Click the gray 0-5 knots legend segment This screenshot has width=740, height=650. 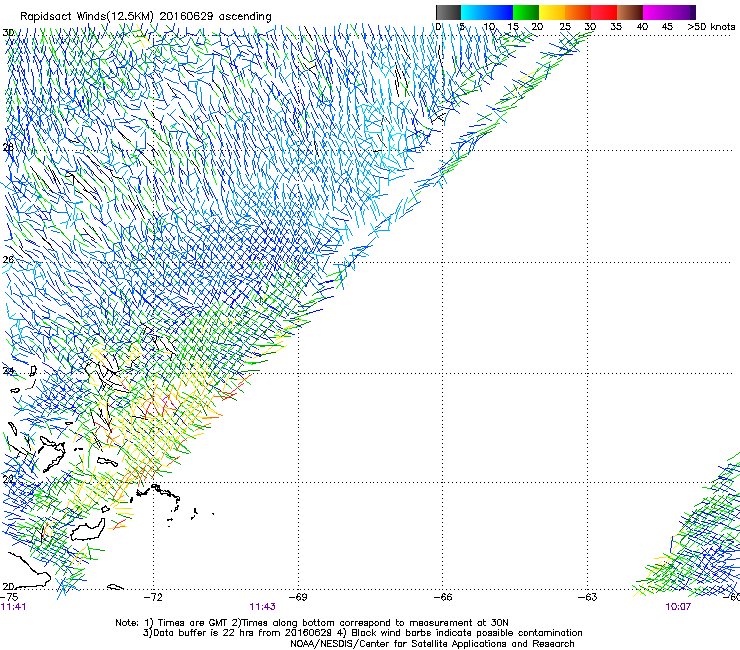(x=448, y=12)
